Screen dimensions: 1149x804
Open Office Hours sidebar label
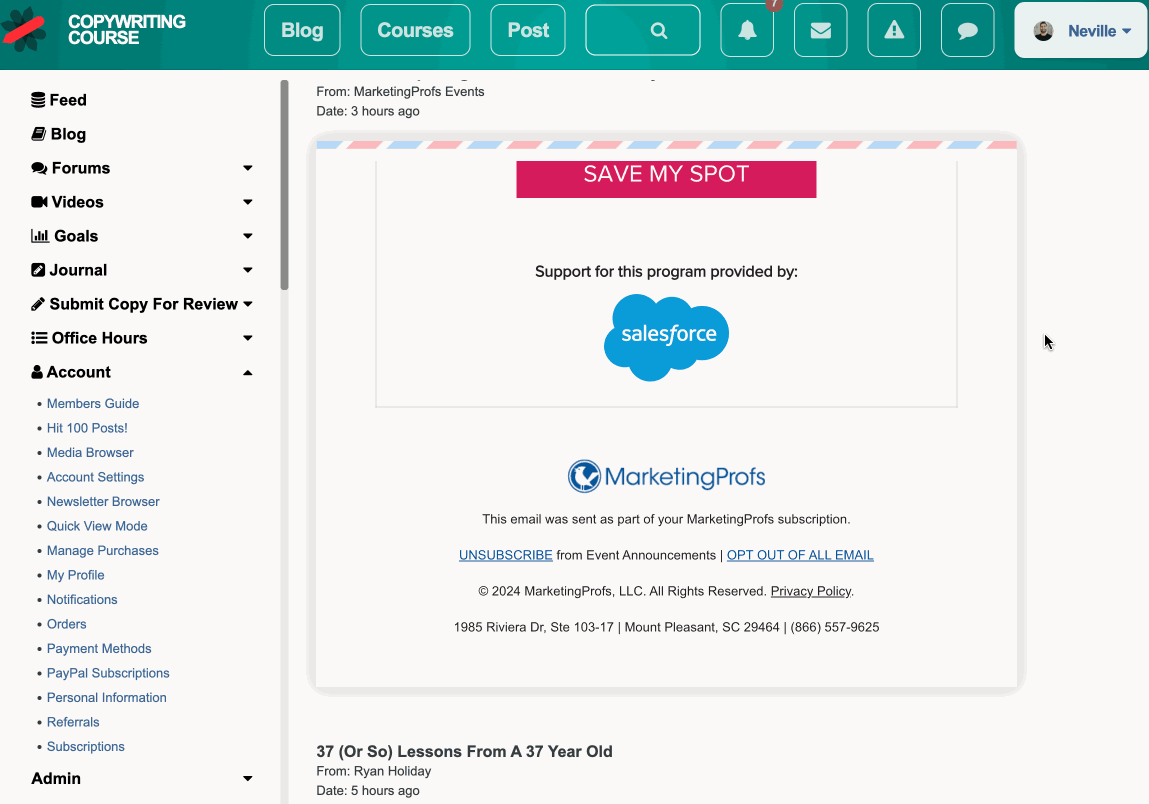click(100, 338)
